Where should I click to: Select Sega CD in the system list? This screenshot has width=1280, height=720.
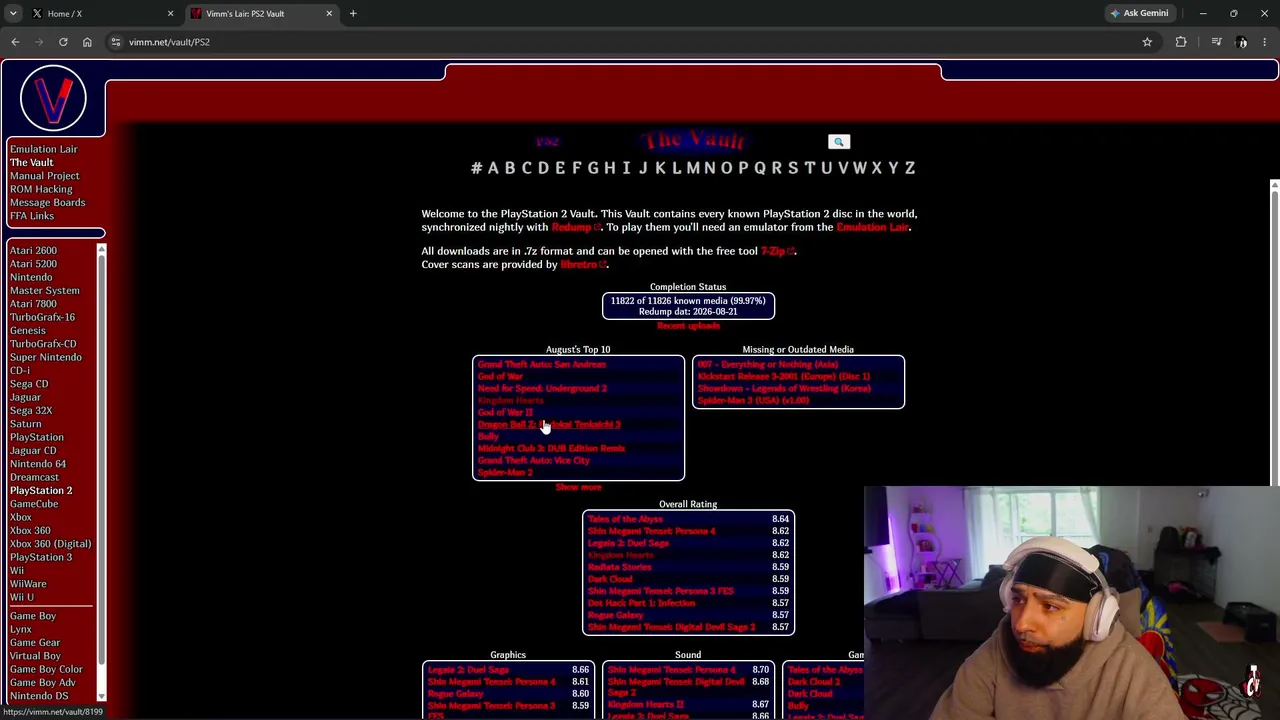(29, 384)
